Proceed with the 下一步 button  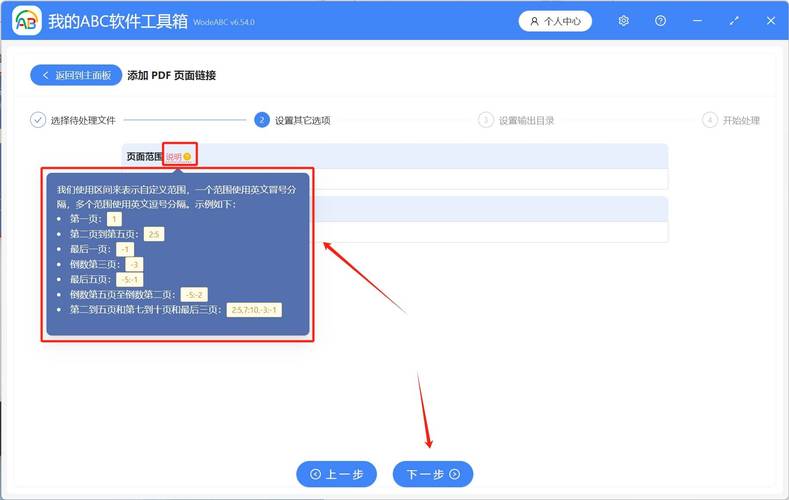(x=433, y=474)
